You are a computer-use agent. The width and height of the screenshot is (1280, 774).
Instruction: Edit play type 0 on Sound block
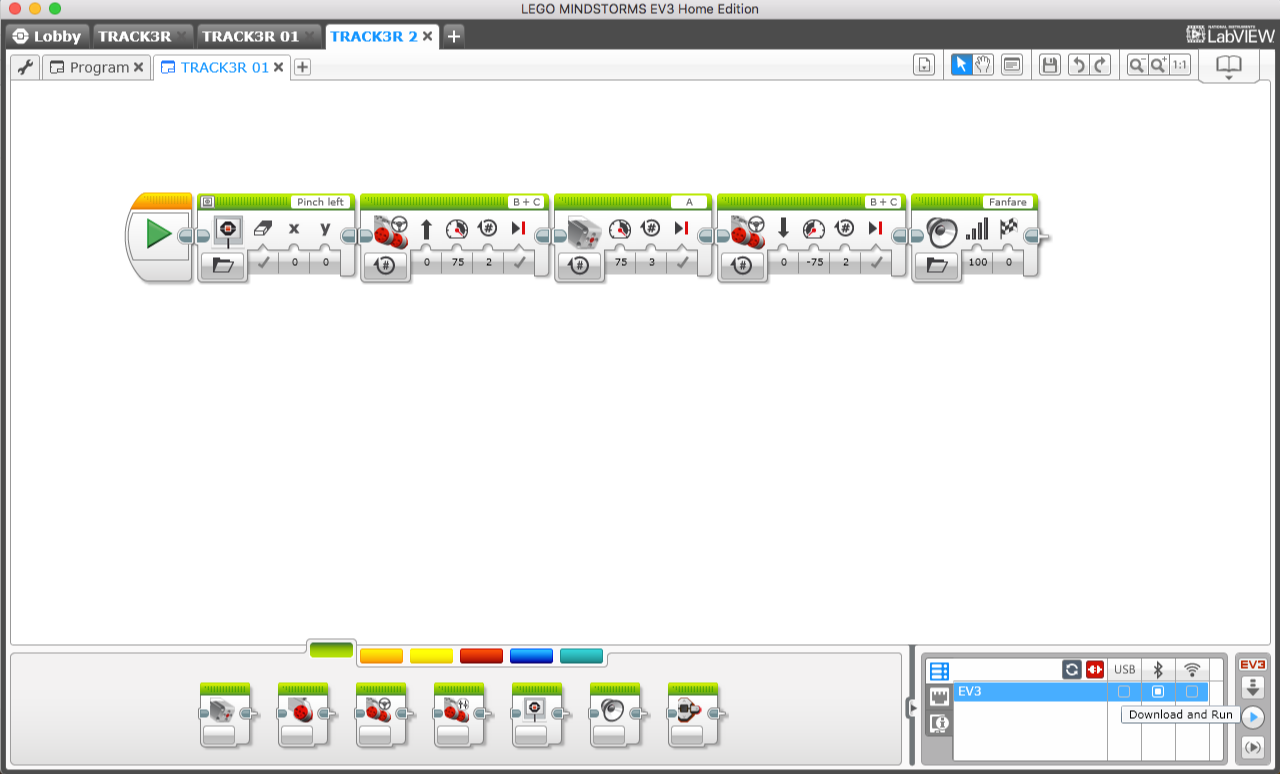(1008, 264)
